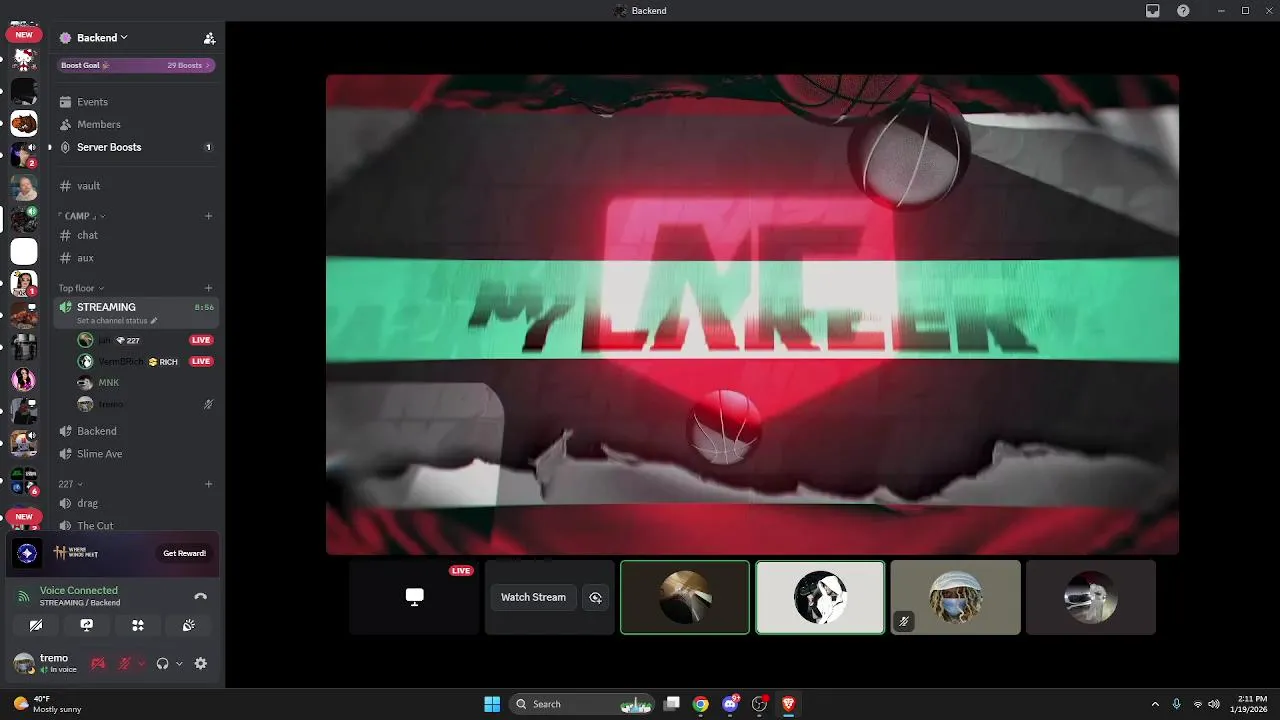Toggle camera on in voice panel
Screen dimensions: 1280x720
pos(36,625)
